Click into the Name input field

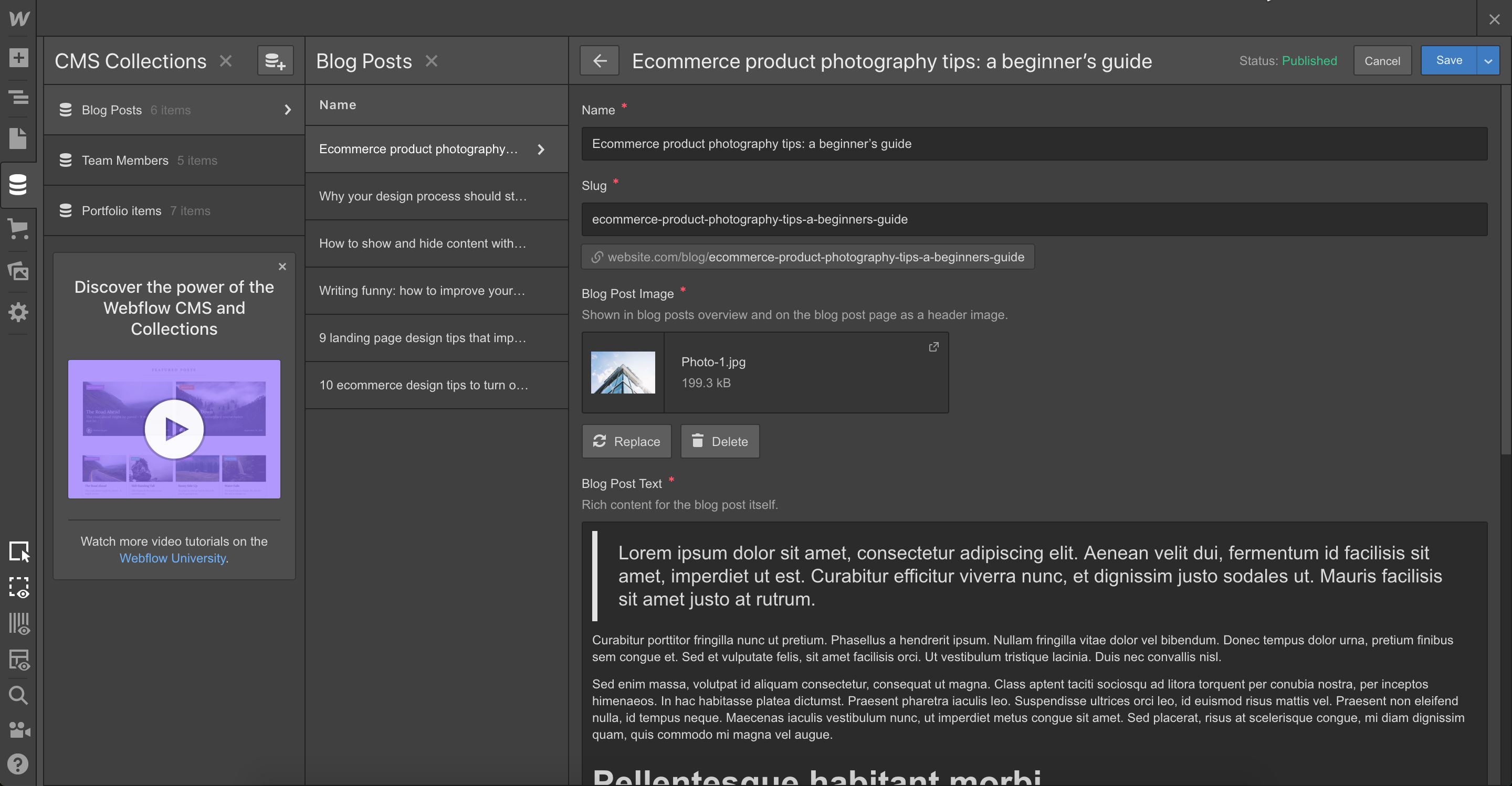1034,144
